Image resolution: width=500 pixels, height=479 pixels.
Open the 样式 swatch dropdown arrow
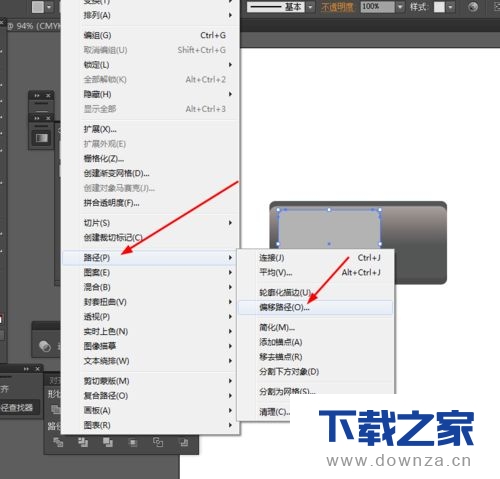tap(450, 7)
